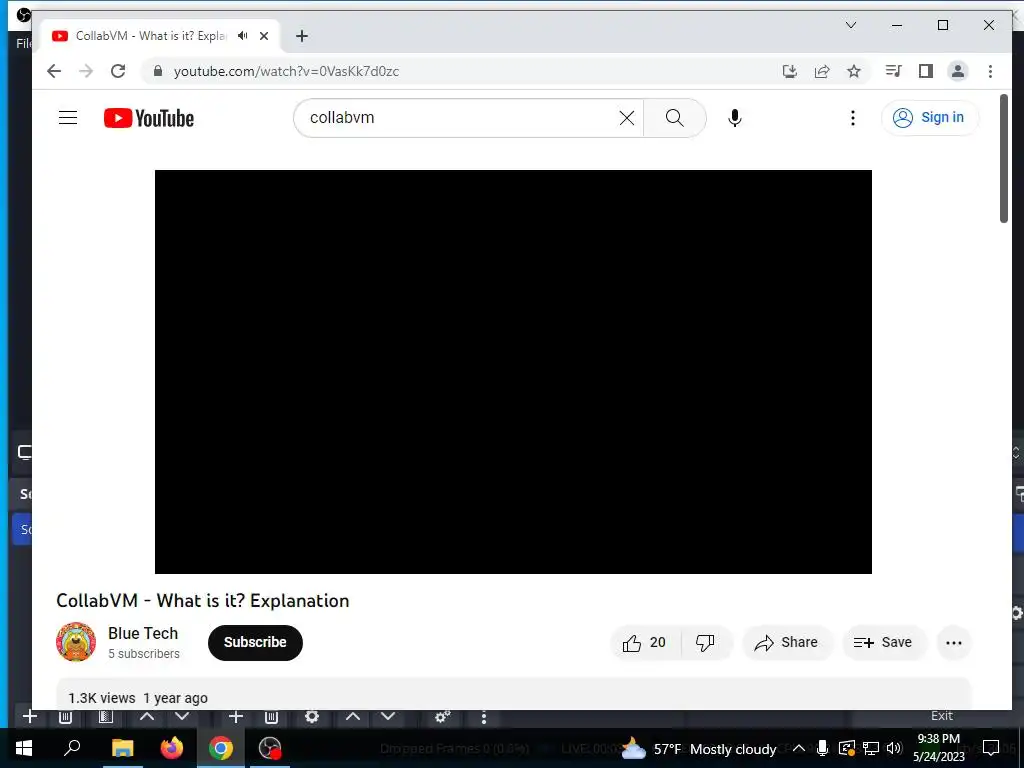1024x768 pixels.
Task: Subscribe to Blue Tech
Action: 255,643
